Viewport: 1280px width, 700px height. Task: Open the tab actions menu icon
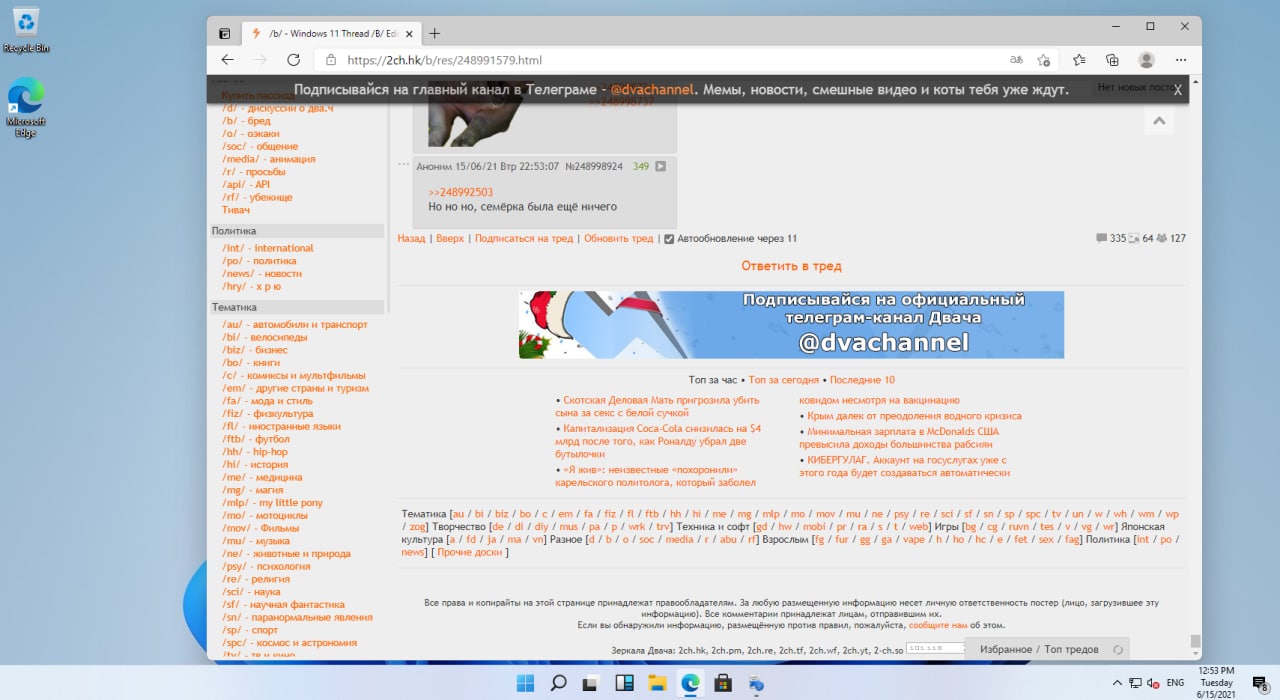225,33
